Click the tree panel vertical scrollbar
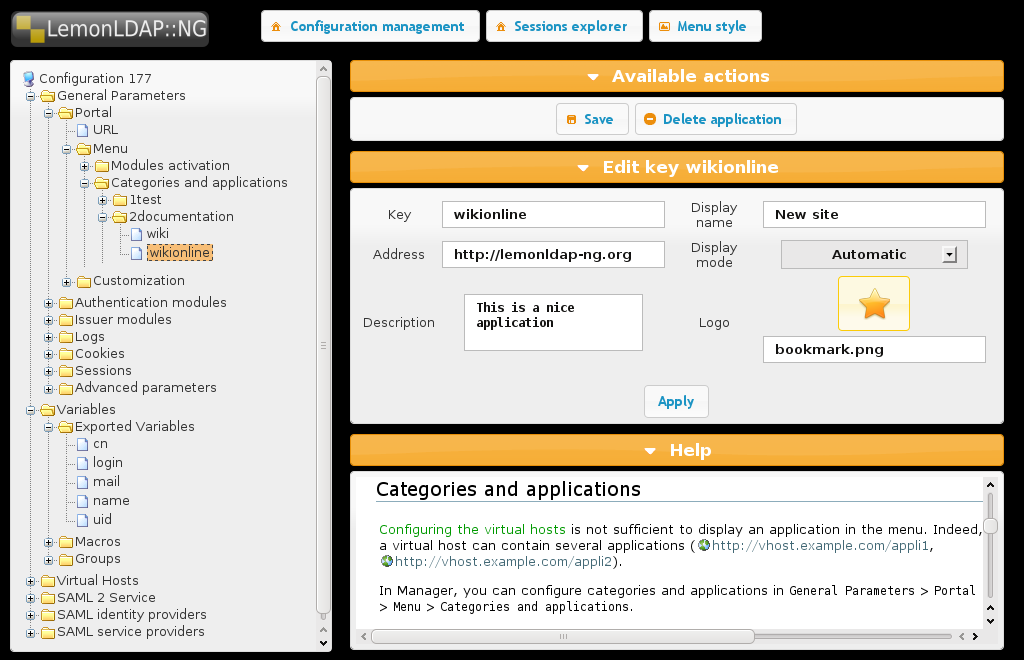This screenshot has height=660, width=1024. click(x=323, y=345)
